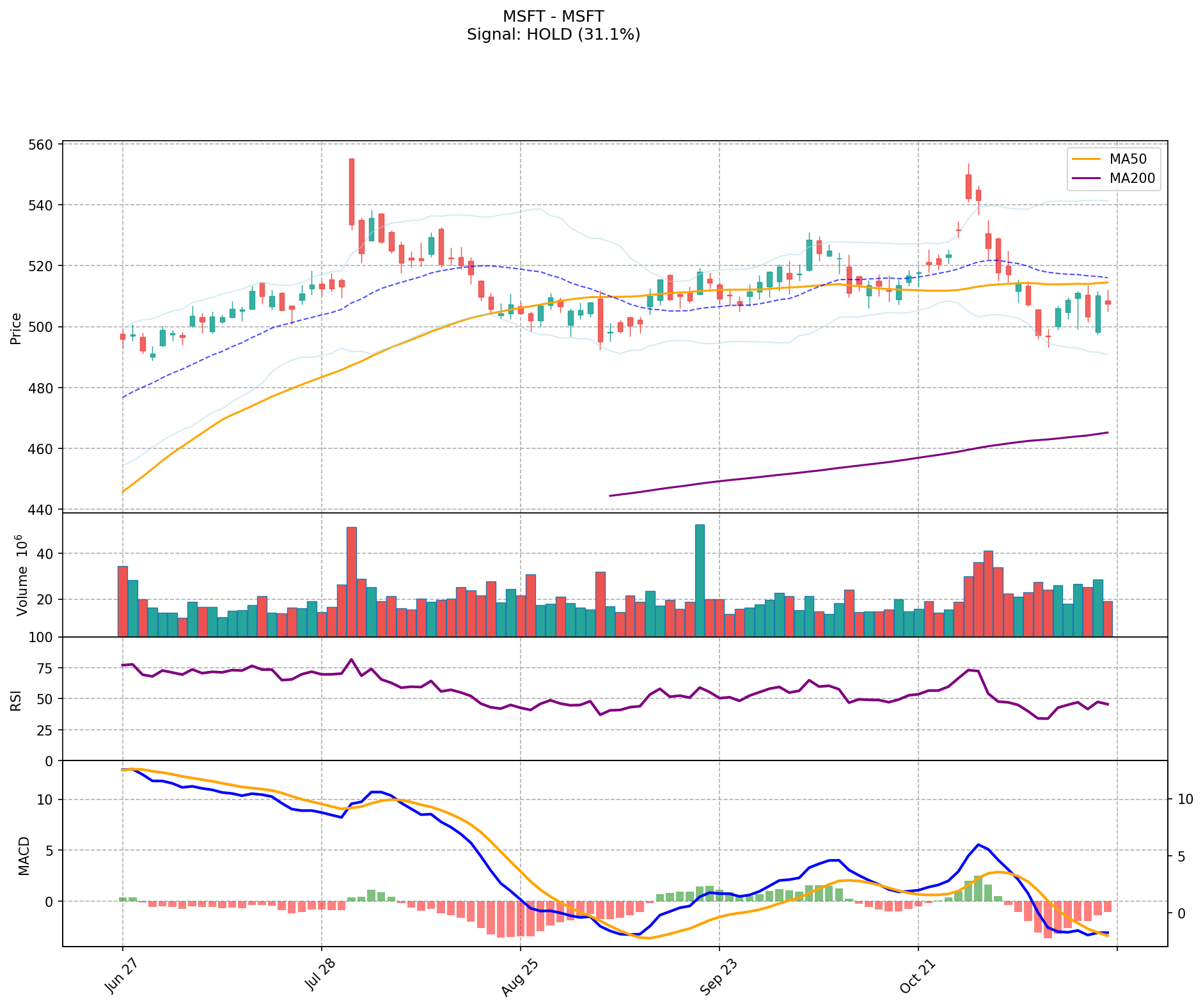Click the MA200 legend entry label
This screenshot has width=1203, height=1008.
(x=1133, y=178)
